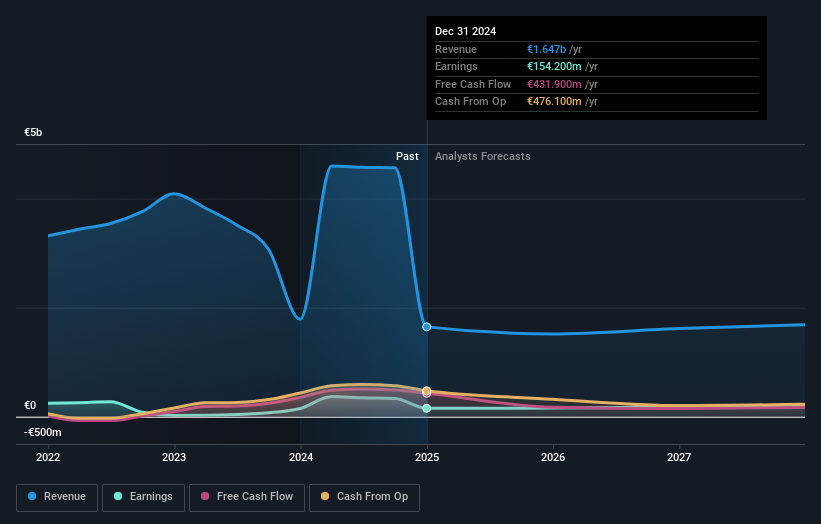Click the orange Cash From Op data point at 2025

pyautogui.click(x=427, y=391)
